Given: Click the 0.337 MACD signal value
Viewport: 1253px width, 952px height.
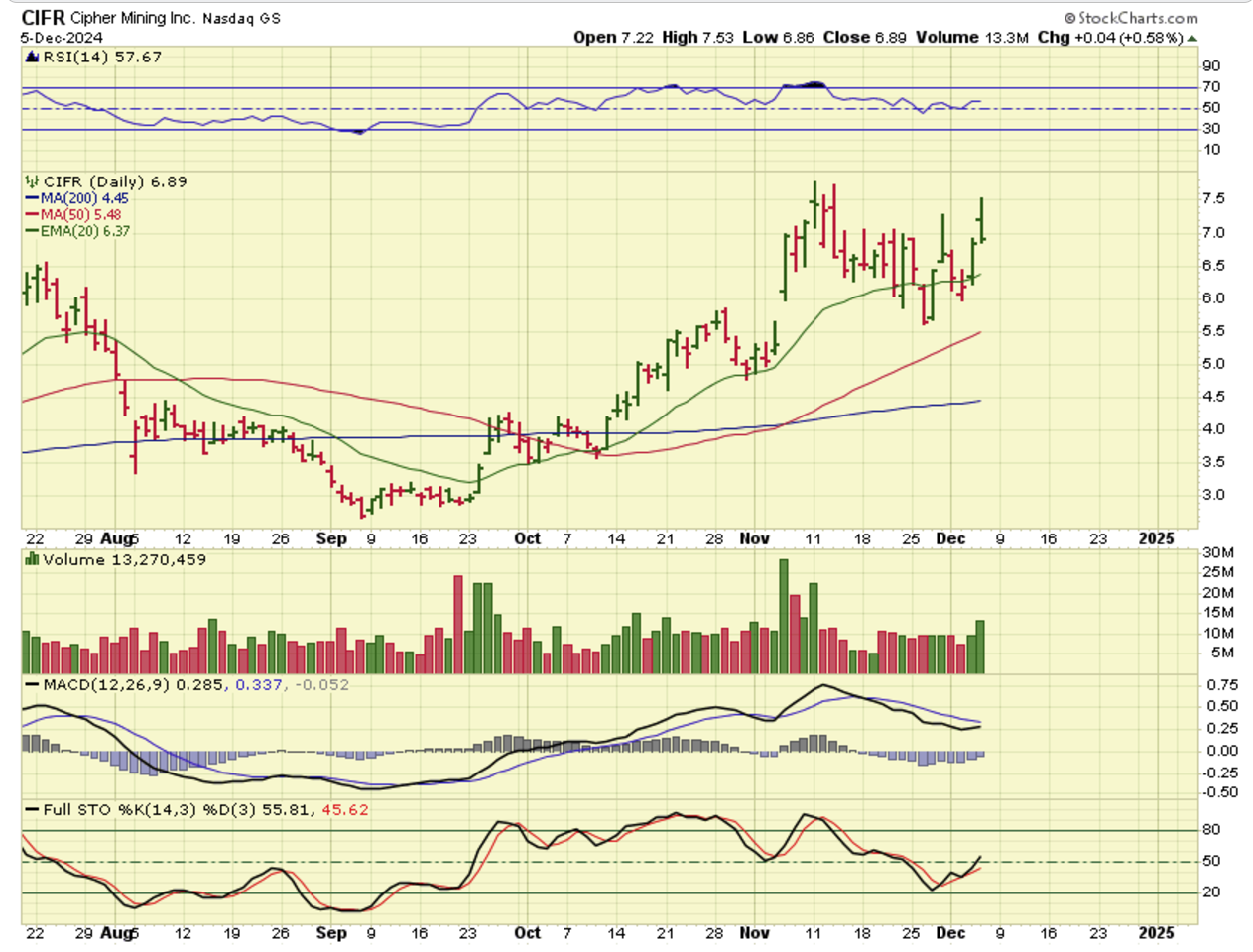Looking at the screenshot, I should [x=258, y=684].
